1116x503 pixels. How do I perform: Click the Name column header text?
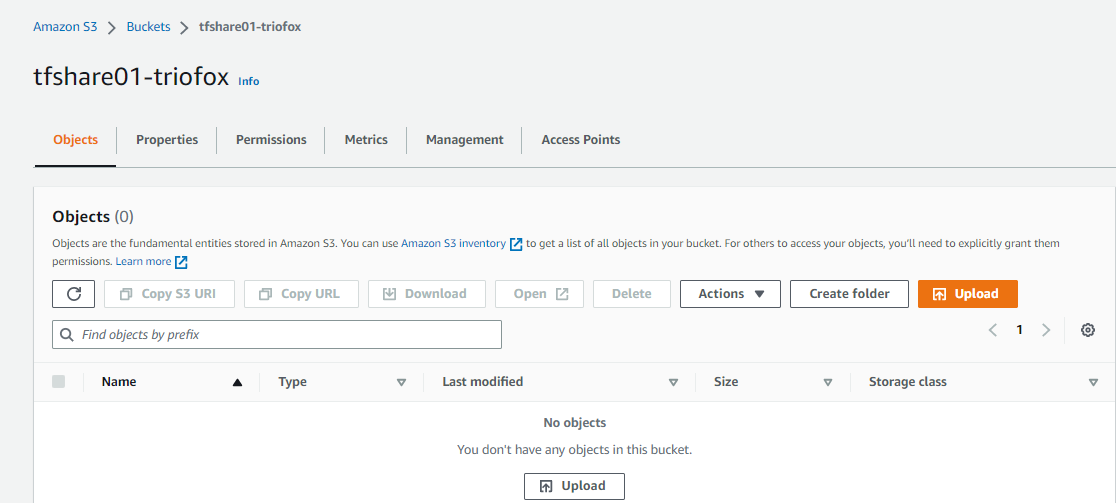pos(119,382)
